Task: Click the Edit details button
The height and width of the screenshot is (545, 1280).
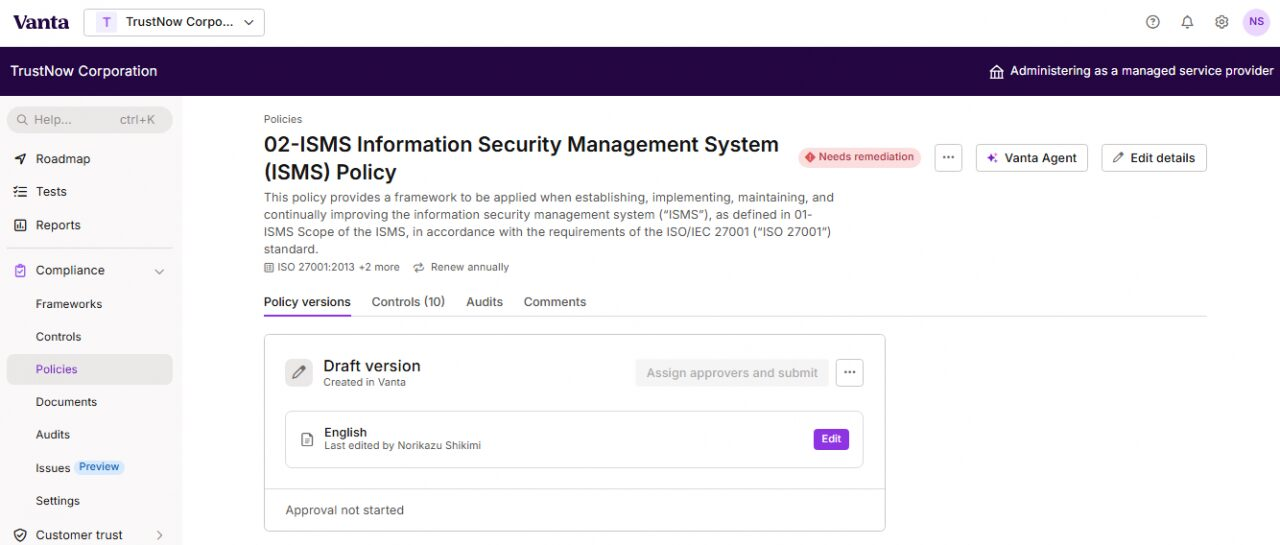Action: coord(1154,158)
